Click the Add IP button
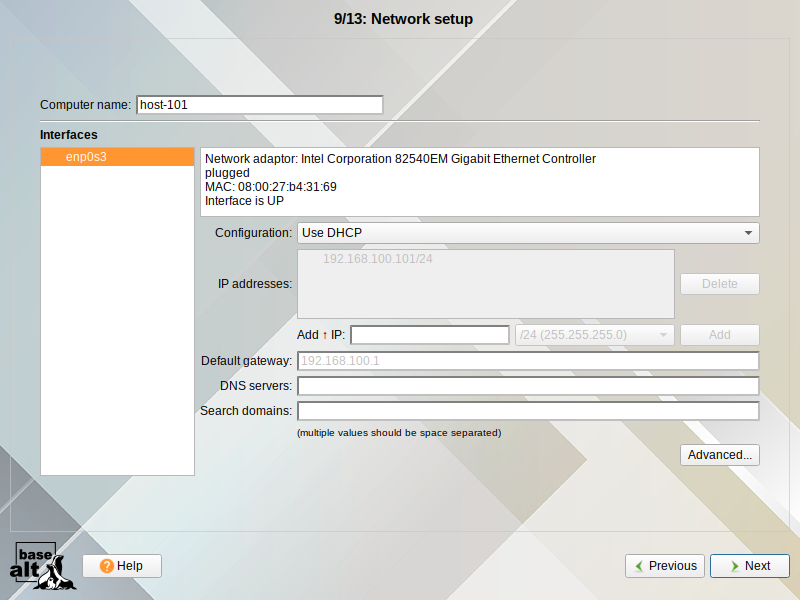The width and height of the screenshot is (800, 600). [719, 335]
